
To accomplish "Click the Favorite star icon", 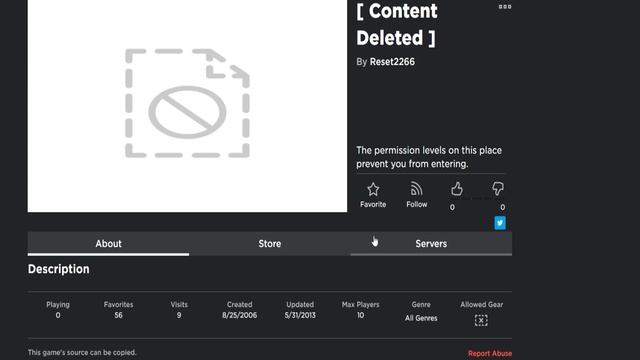I will point(373,189).
